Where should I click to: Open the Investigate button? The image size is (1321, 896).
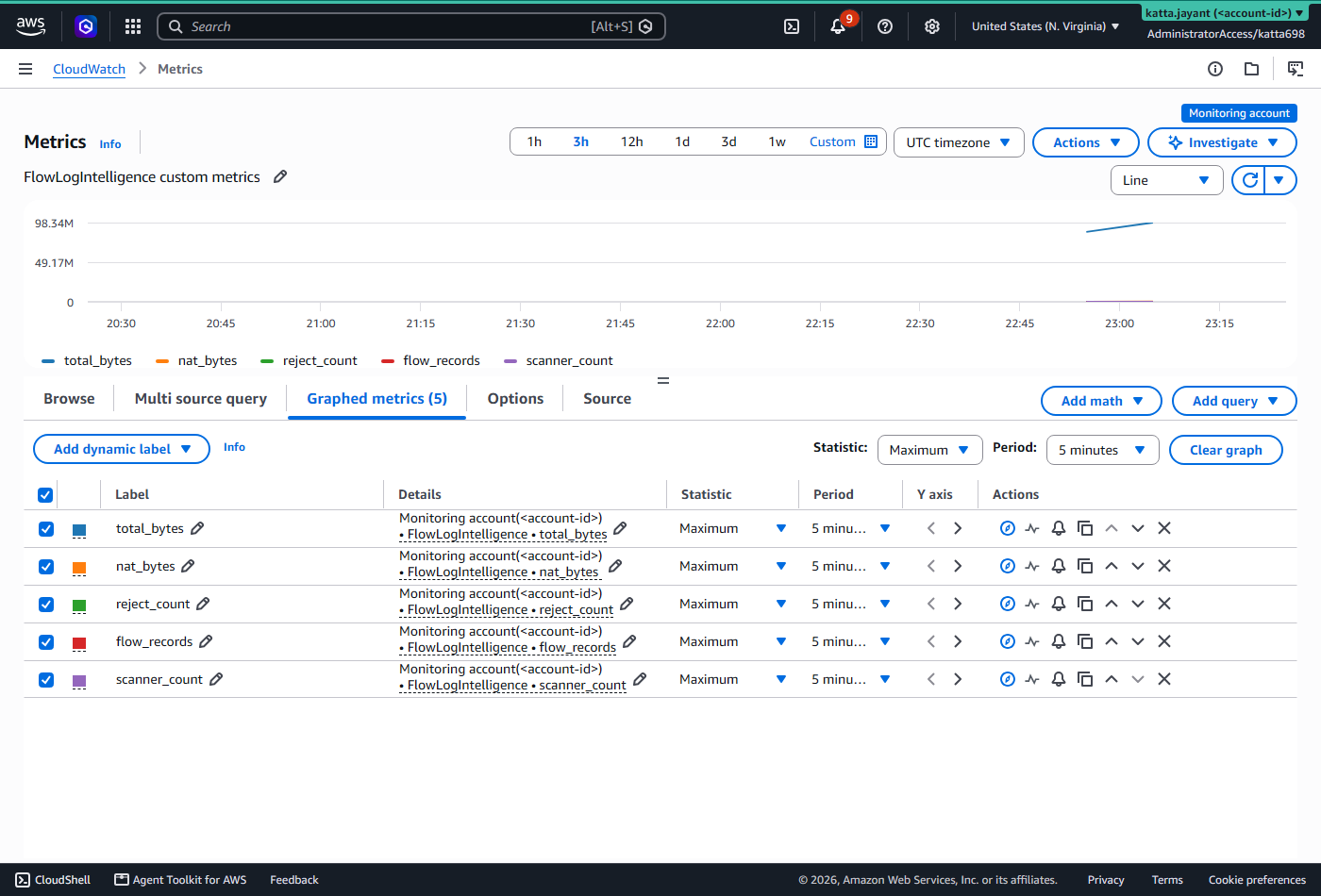(x=1222, y=142)
